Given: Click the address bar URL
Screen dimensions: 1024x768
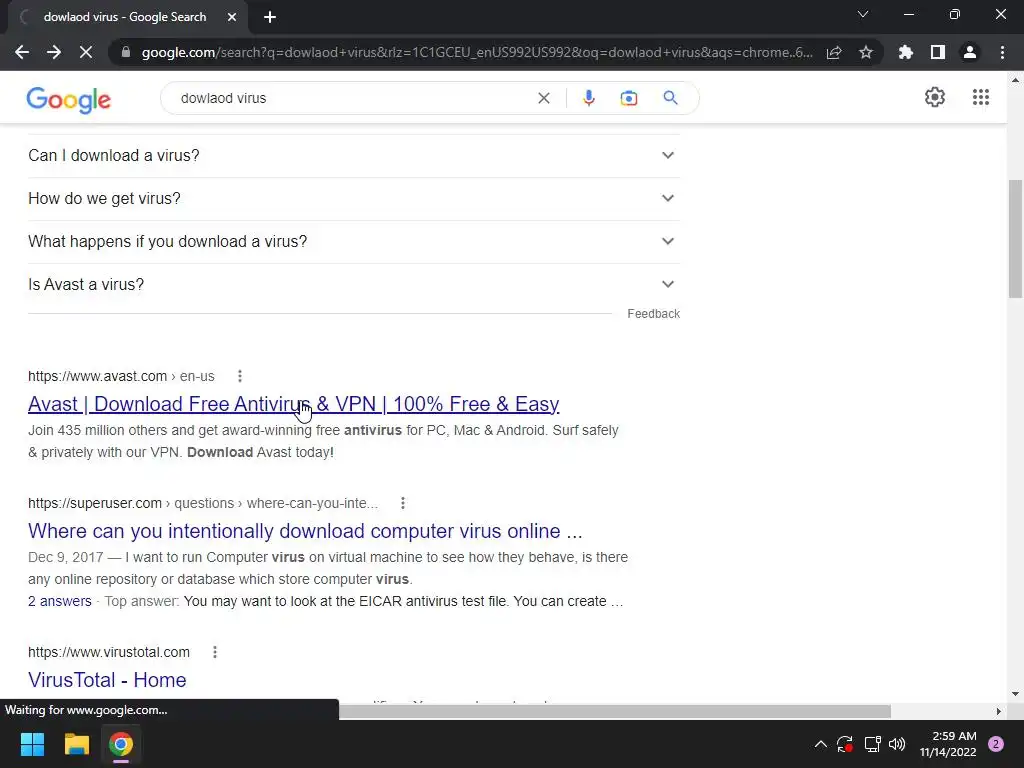Looking at the screenshot, I should coord(477,52).
